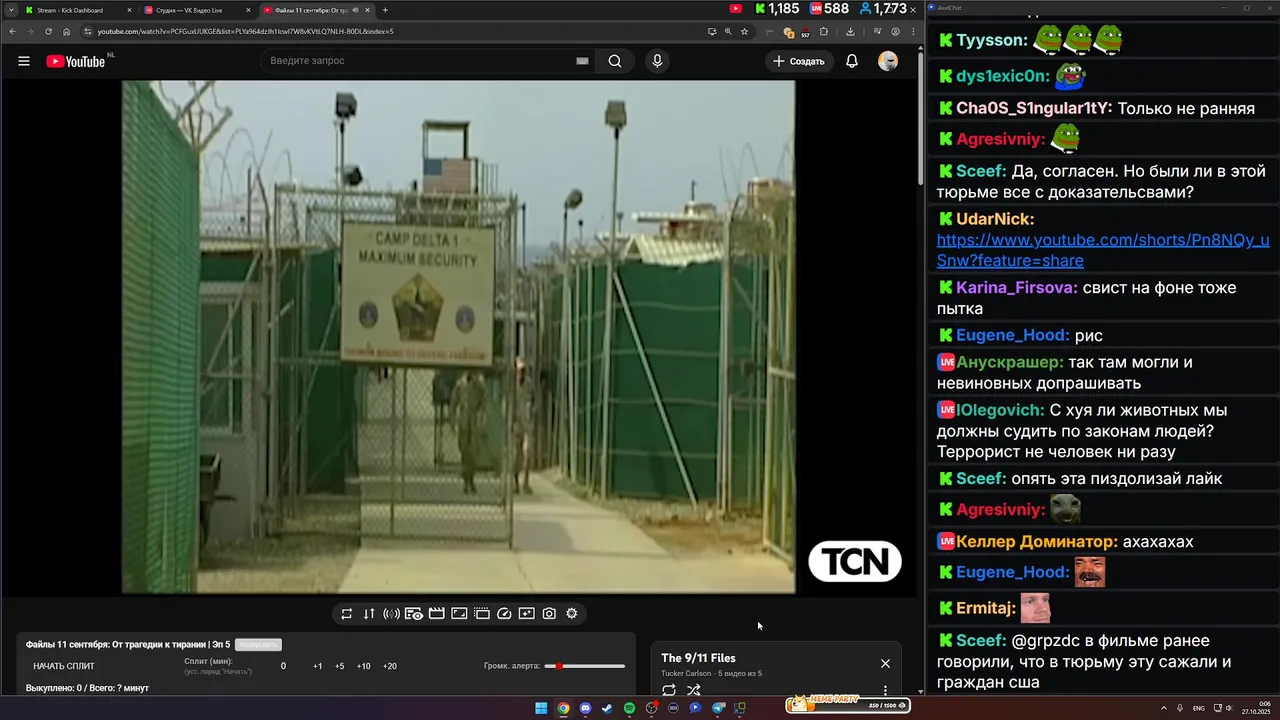Viewport: 1280px width, 720px height.
Task: Open the tab search dropdown arrow
Action: [x=10, y=10]
